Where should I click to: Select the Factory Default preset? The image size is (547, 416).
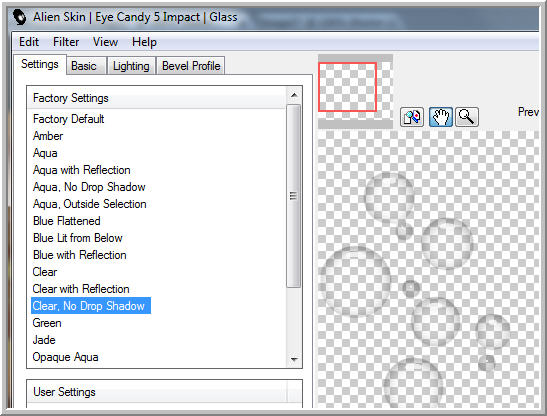pyautogui.click(x=68, y=119)
